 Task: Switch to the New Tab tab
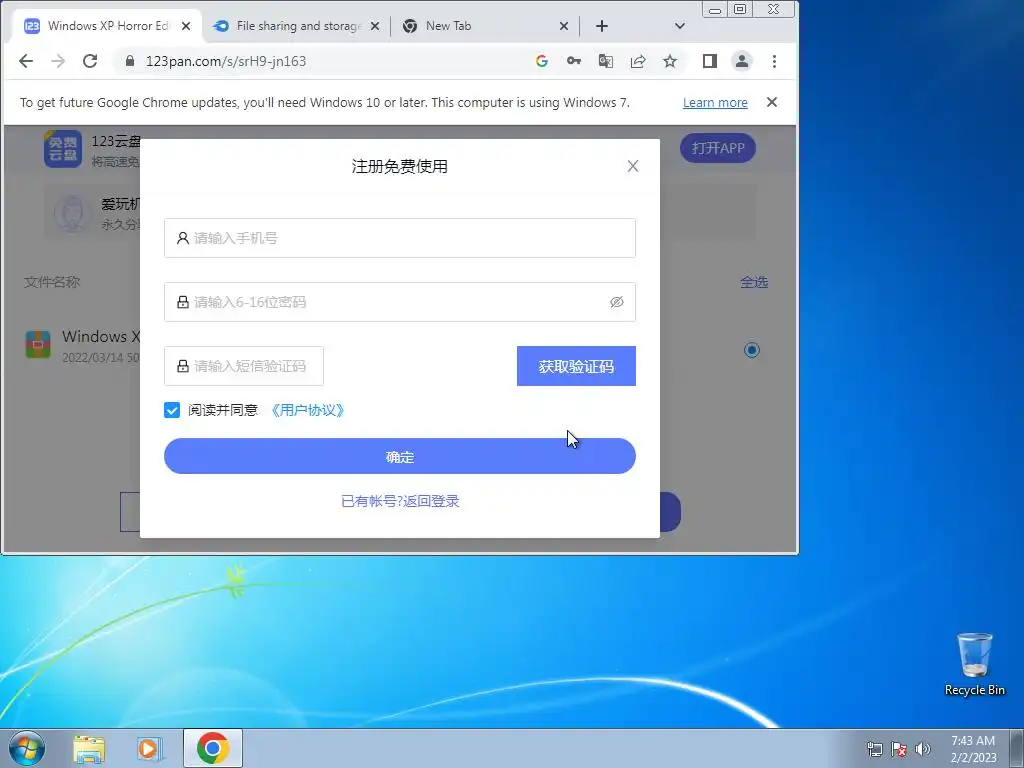click(x=483, y=26)
